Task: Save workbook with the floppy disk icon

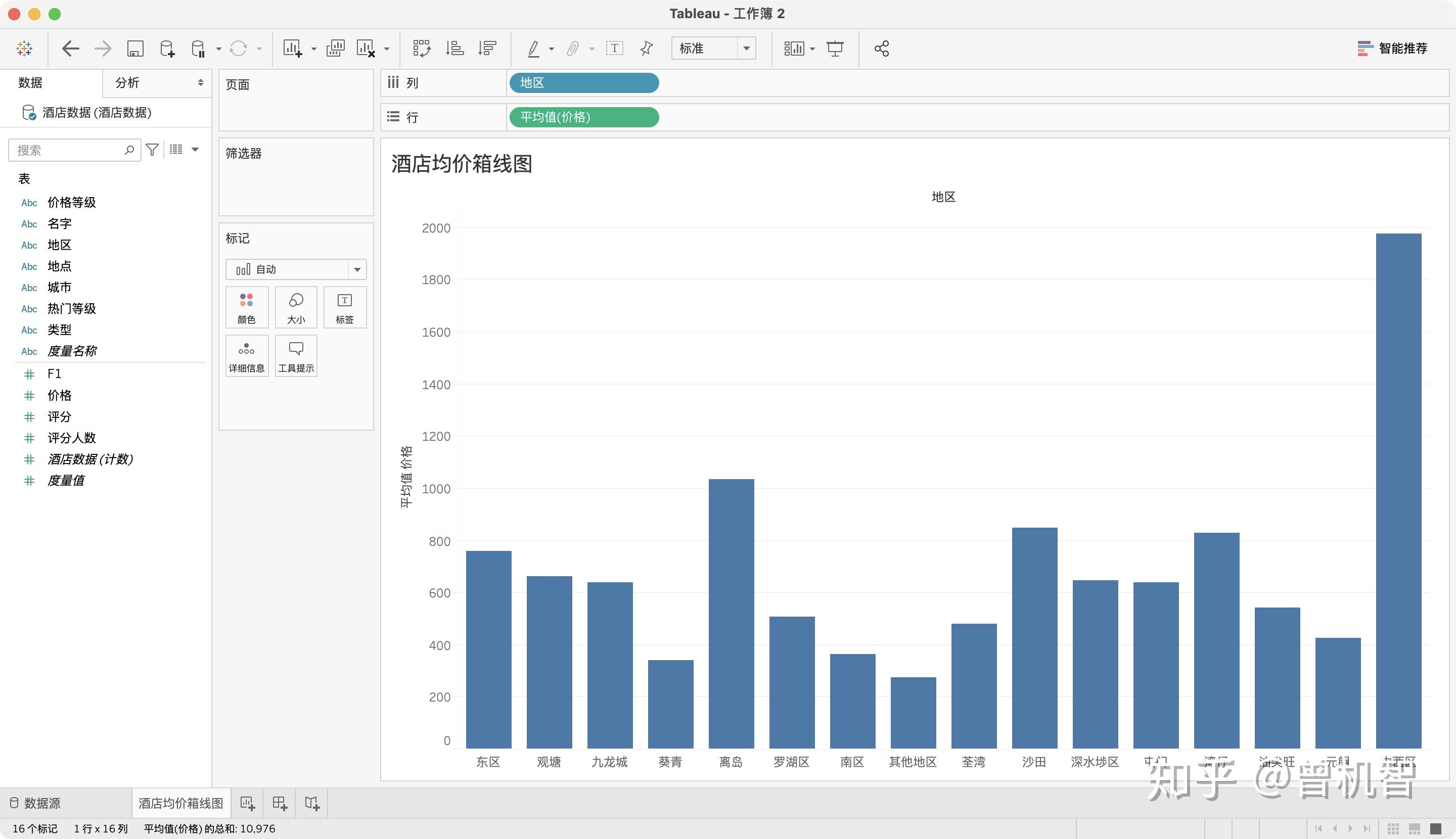Action: pos(135,49)
